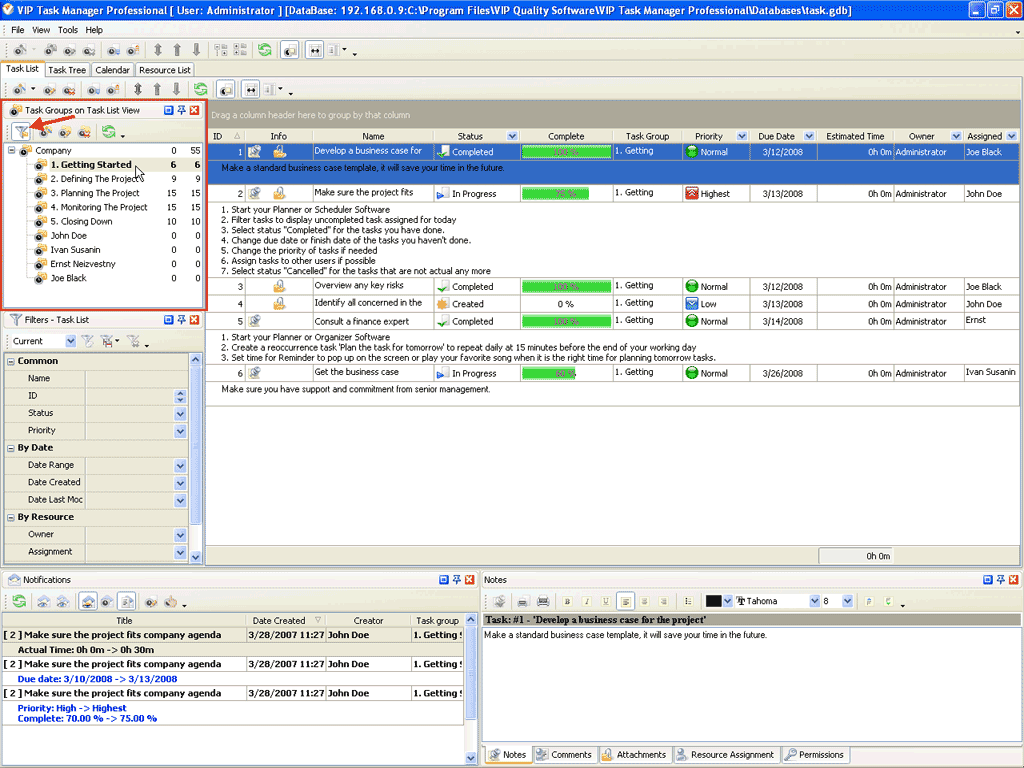Maximize the Filters - Task List panel
This screenshot has height=768, width=1024.
pos(168,319)
